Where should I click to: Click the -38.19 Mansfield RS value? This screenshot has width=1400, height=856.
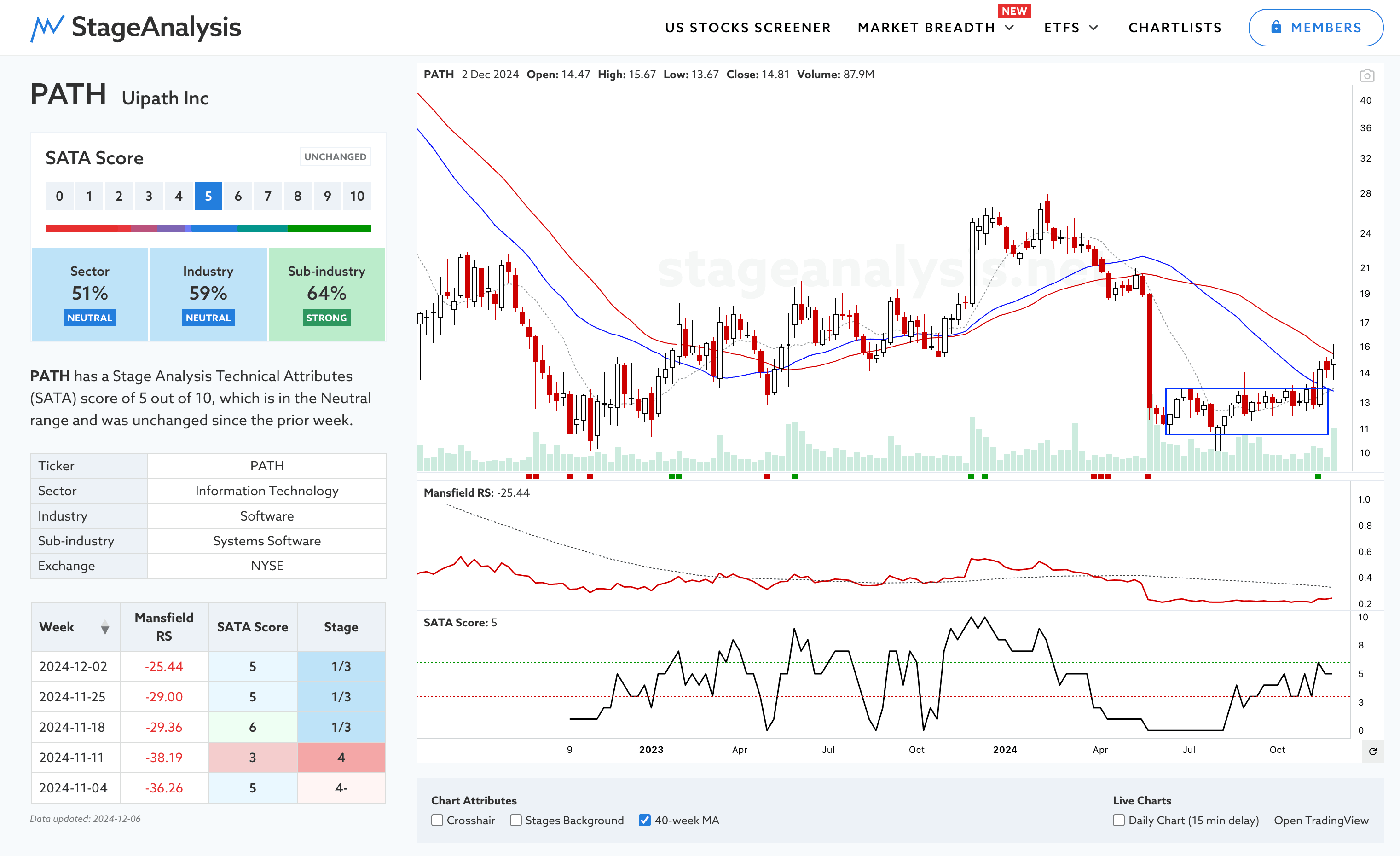pyautogui.click(x=164, y=758)
